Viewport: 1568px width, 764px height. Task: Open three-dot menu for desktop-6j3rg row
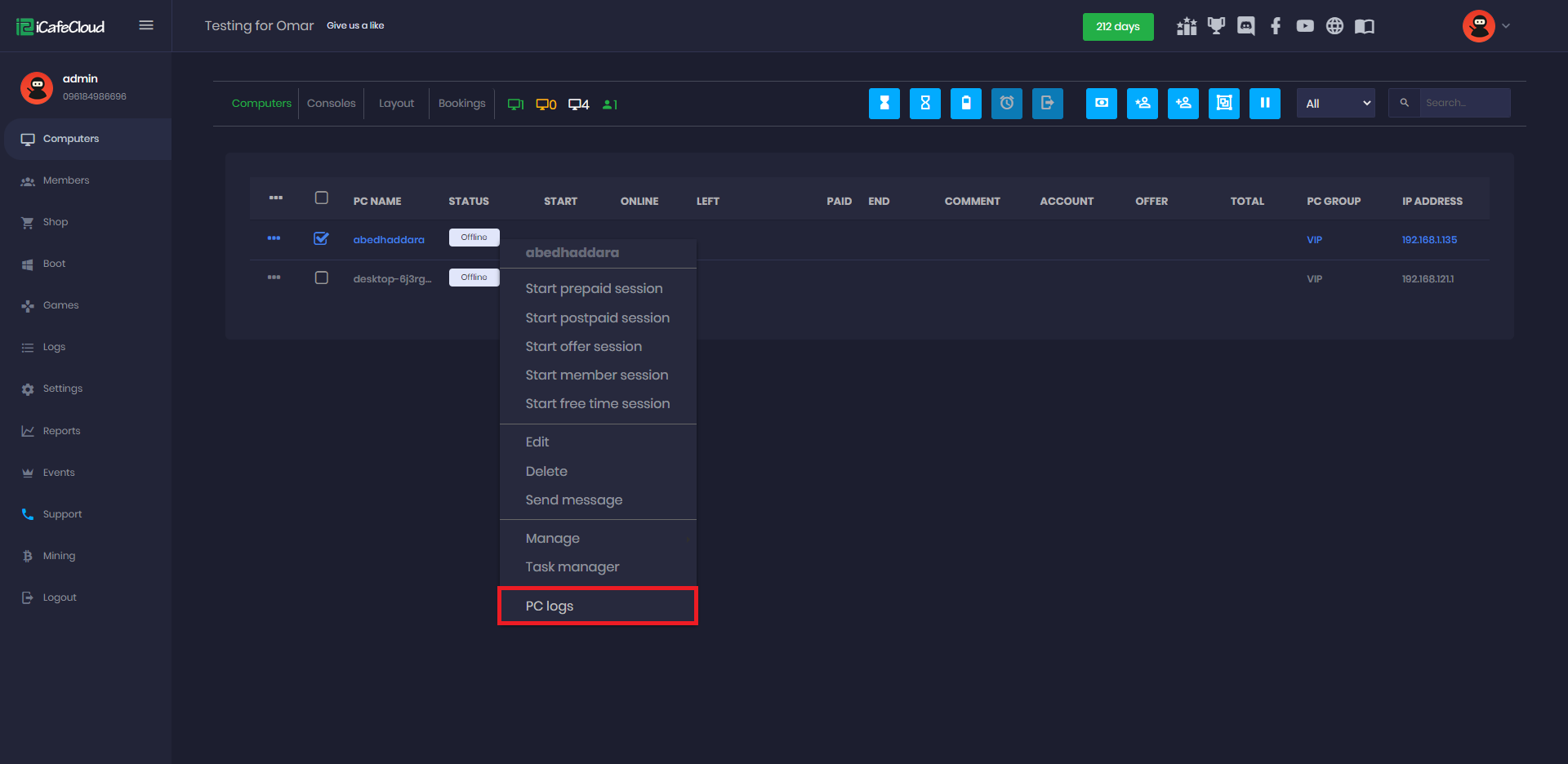[x=274, y=278]
